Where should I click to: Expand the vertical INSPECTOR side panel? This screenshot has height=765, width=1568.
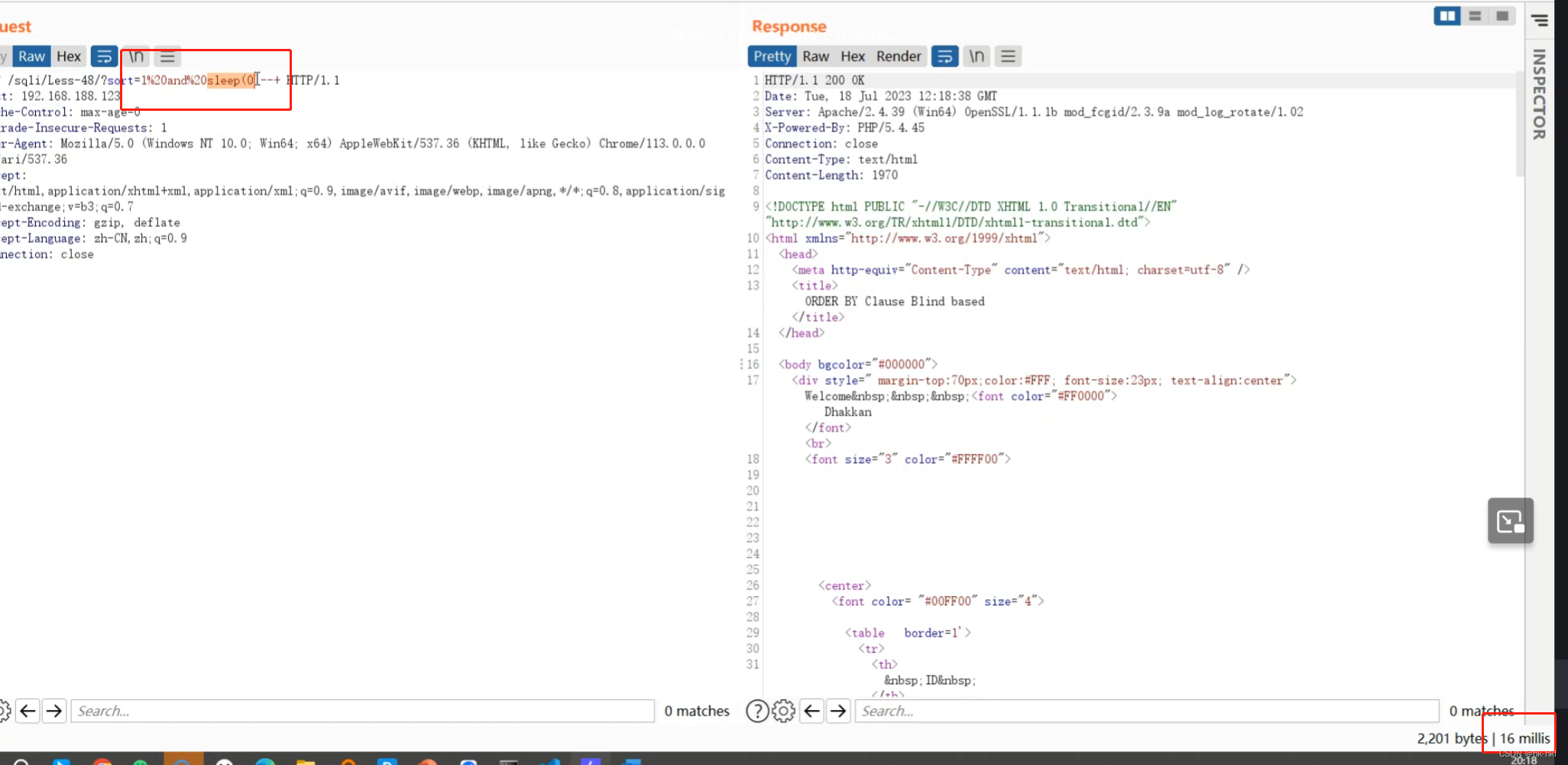pyautogui.click(x=1539, y=95)
